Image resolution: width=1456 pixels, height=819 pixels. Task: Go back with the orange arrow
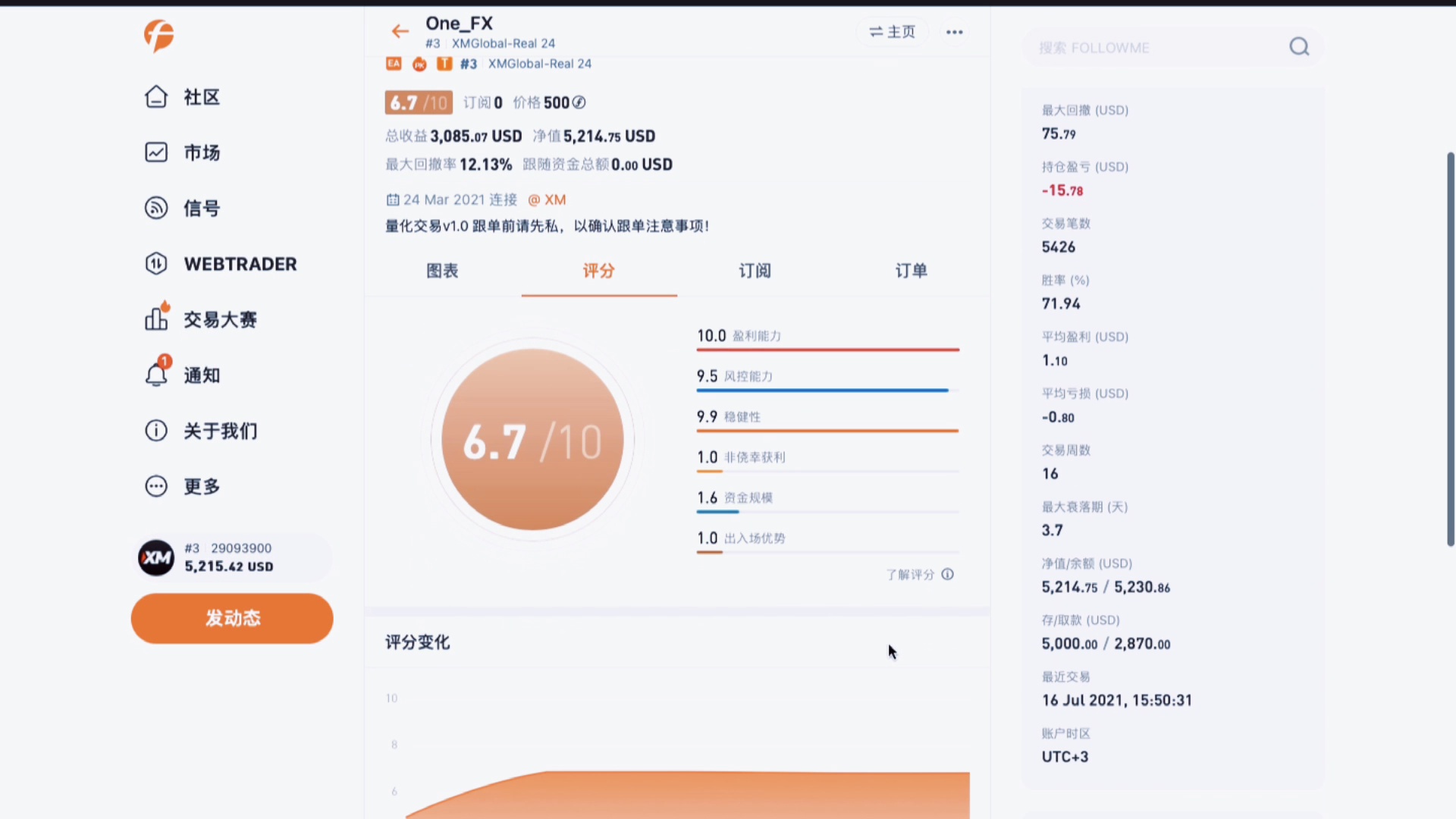click(x=400, y=31)
